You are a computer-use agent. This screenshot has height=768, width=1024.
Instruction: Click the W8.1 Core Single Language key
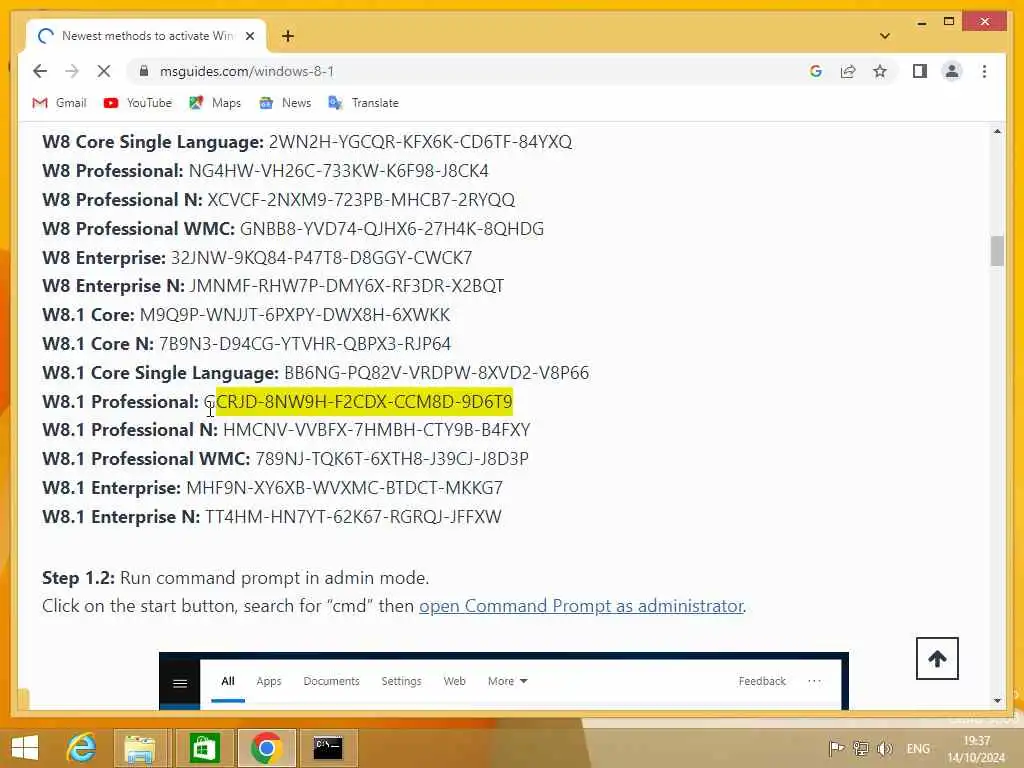(436, 372)
